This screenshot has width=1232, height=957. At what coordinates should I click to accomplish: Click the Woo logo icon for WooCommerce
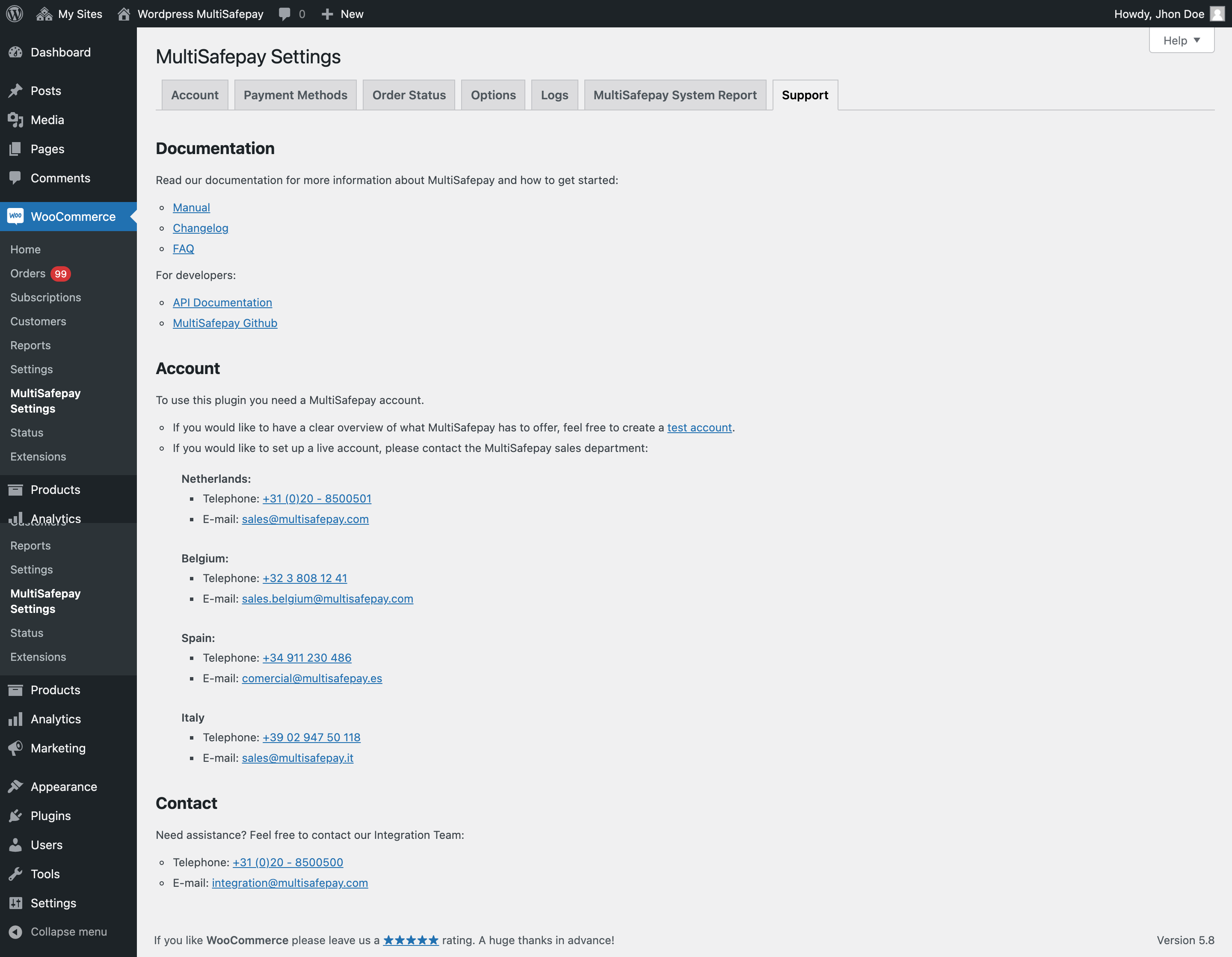[15, 216]
